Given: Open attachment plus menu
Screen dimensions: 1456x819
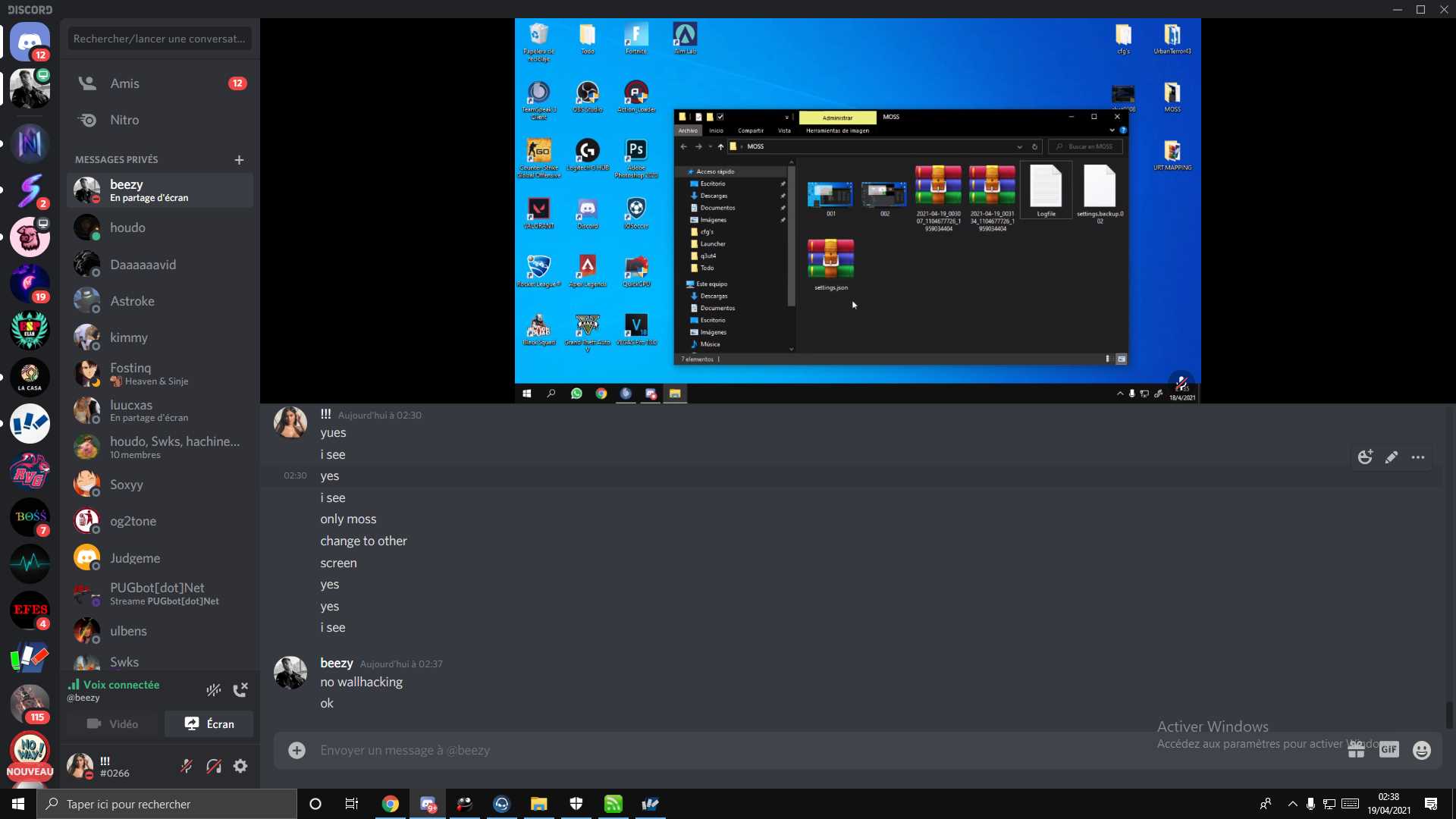Looking at the screenshot, I should (297, 750).
